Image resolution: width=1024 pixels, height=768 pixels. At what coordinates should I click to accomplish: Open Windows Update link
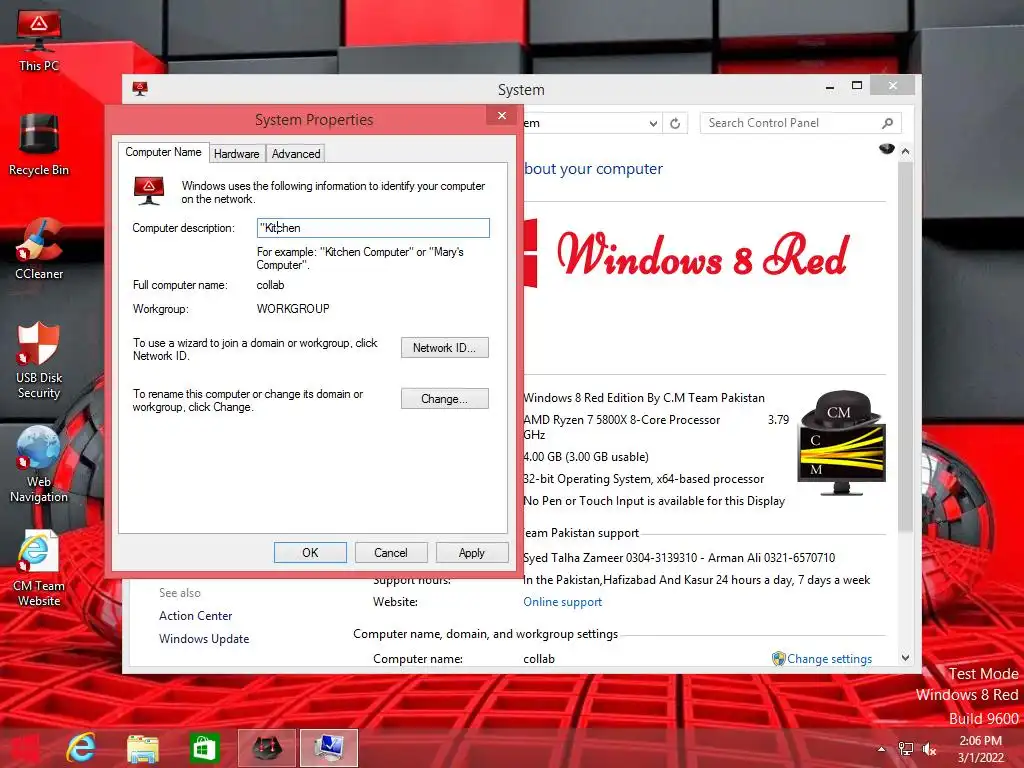204,639
